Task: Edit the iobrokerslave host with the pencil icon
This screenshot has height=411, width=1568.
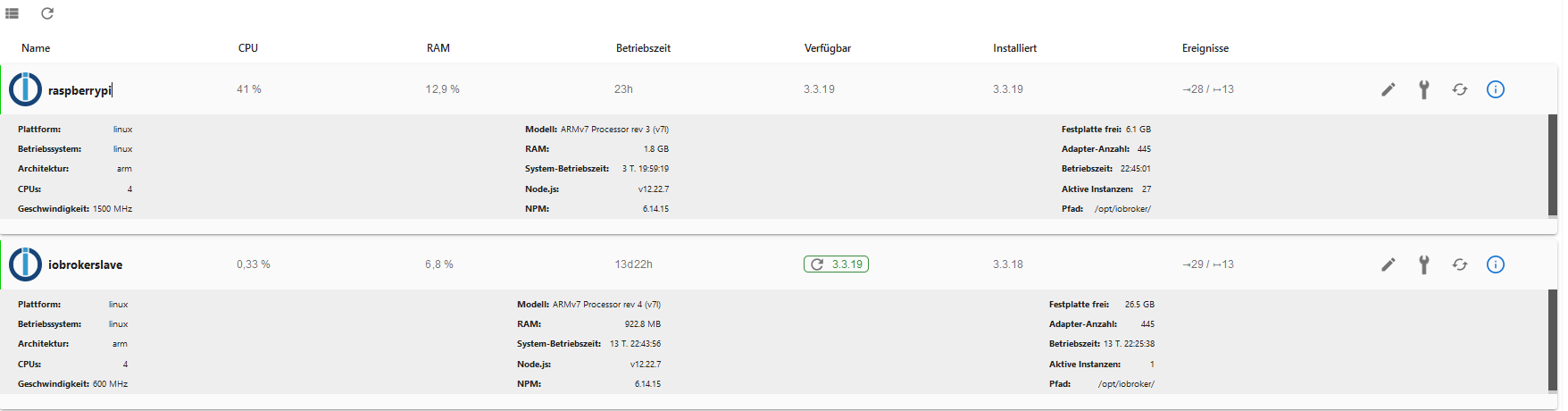Action: tap(1388, 264)
